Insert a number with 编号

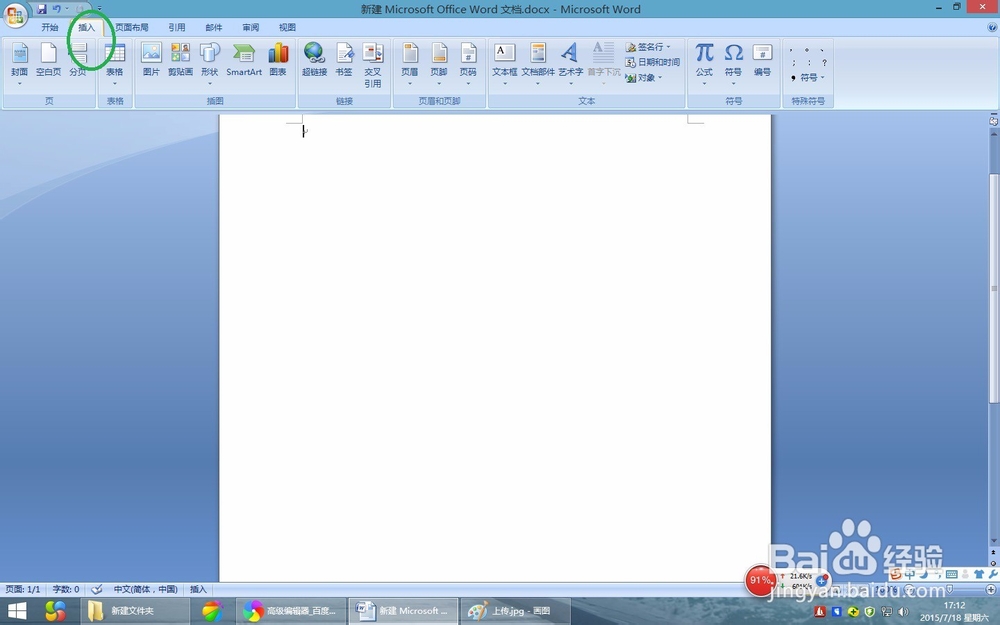(x=763, y=60)
